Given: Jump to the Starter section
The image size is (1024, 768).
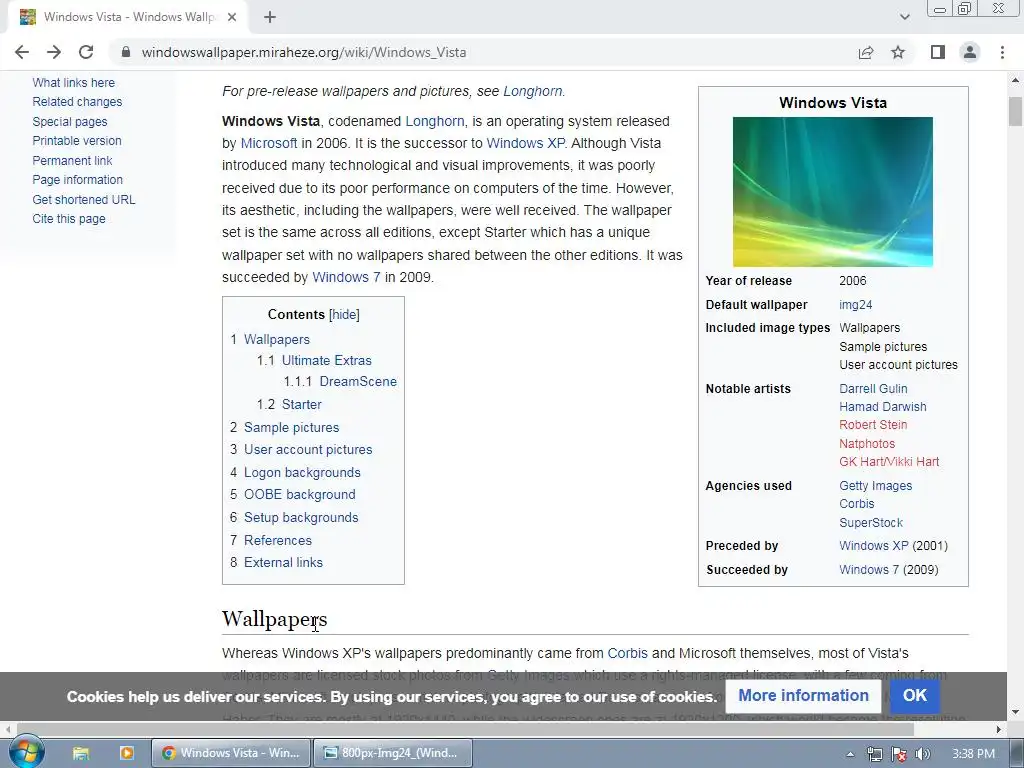Looking at the screenshot, I should coord(301,404).
